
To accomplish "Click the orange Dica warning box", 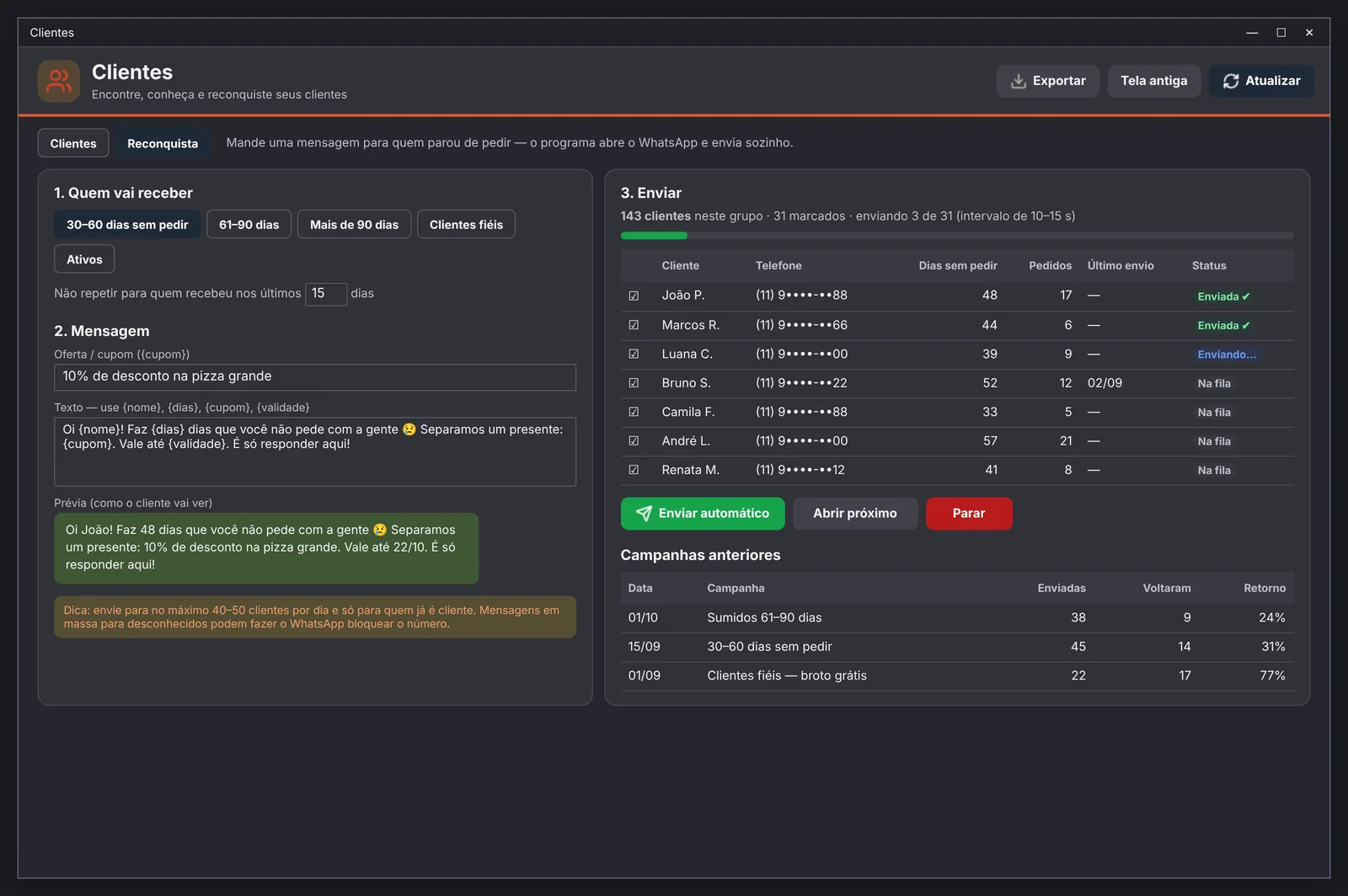I will click(x=315, y=617).
